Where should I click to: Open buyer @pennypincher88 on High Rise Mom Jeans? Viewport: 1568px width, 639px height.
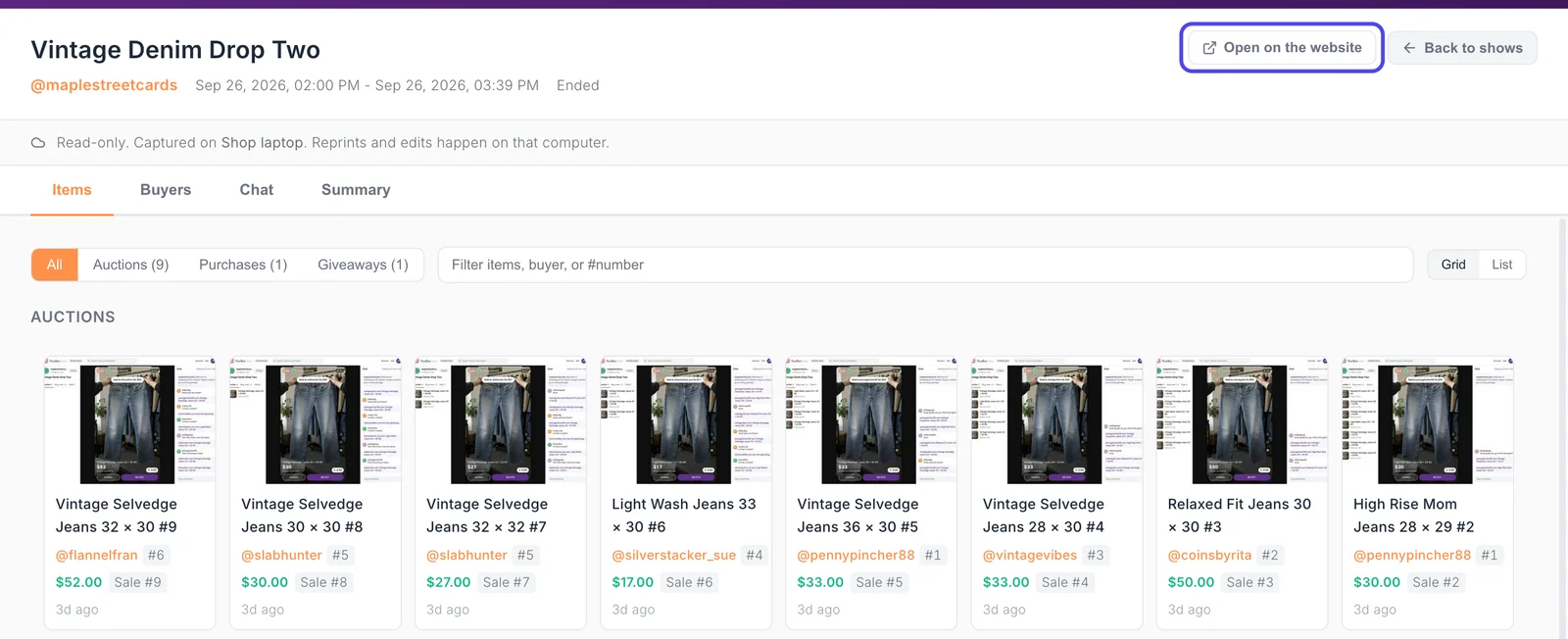pos(1412,555)
